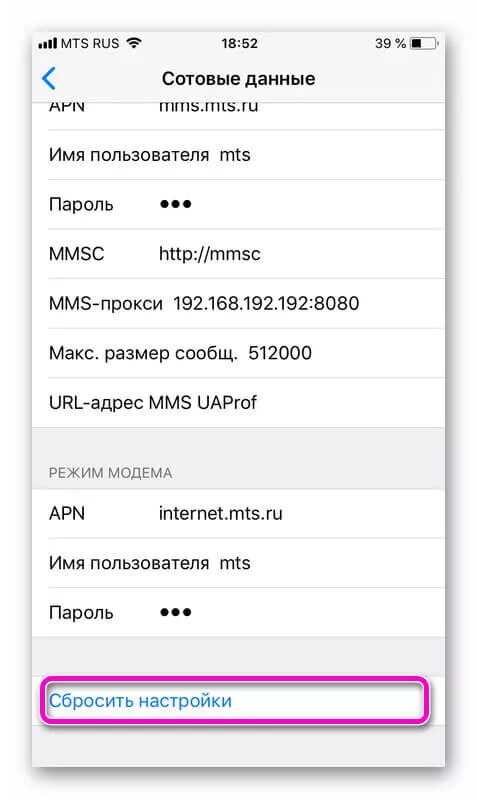
Task: Edit Режим модема Имя пользователя field
Action: pyautogui.click(x=238, y=563)
